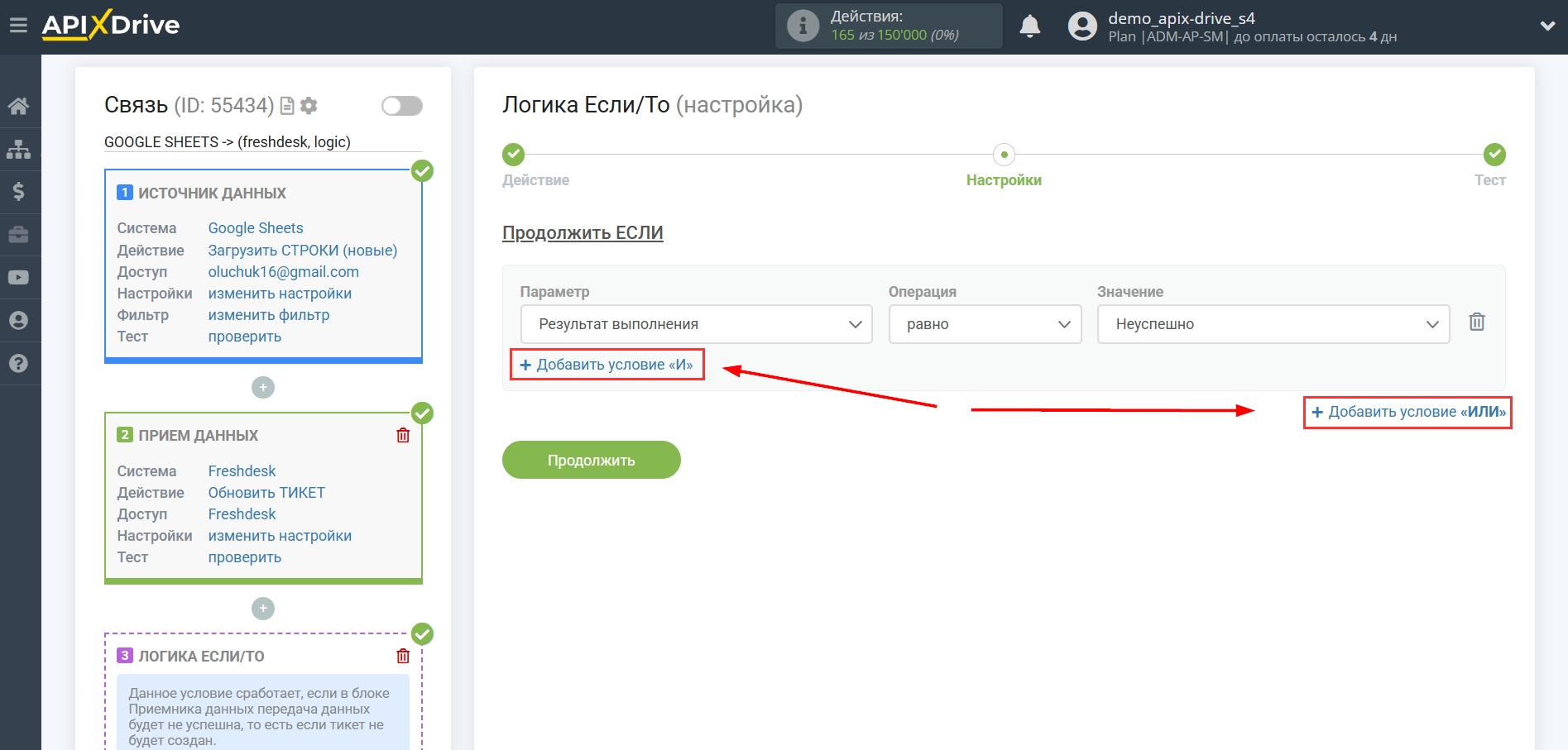
Task: Click Добавить условие «ИЛИ»
Action: coord(1408,412)
